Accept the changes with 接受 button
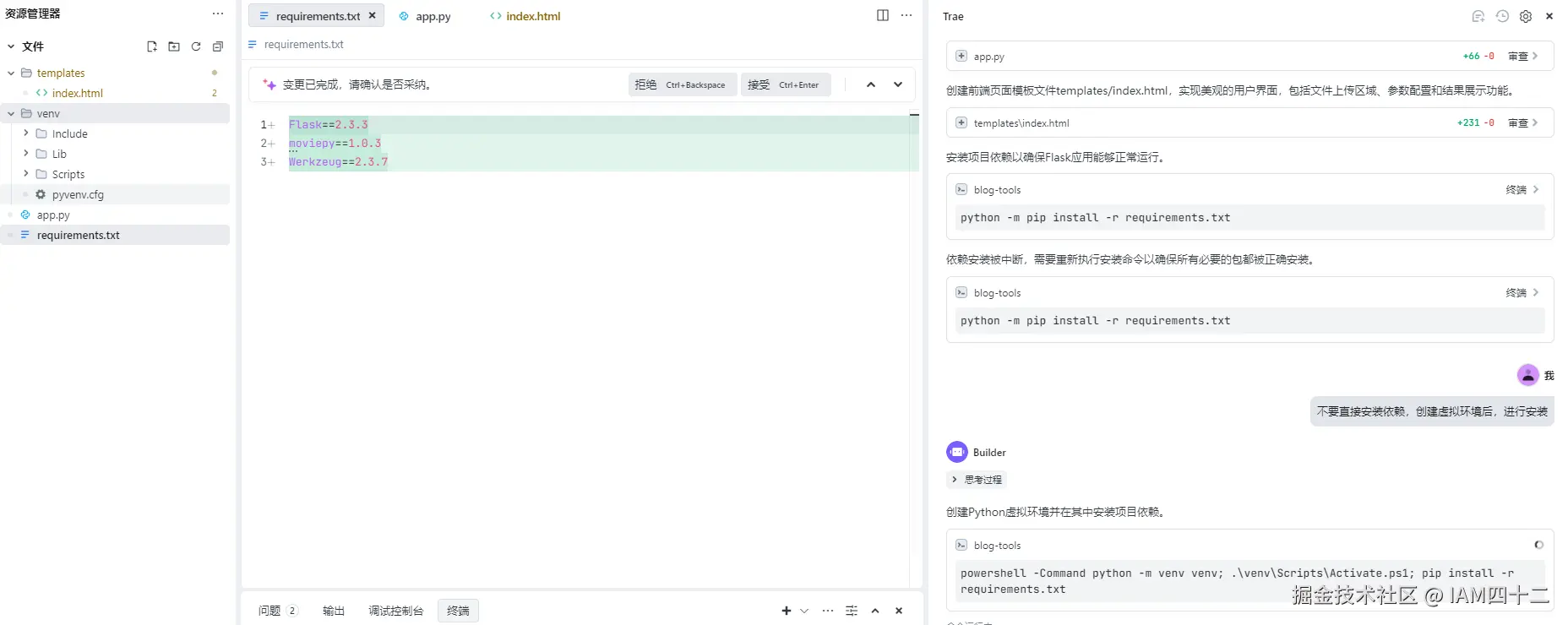 786,84
